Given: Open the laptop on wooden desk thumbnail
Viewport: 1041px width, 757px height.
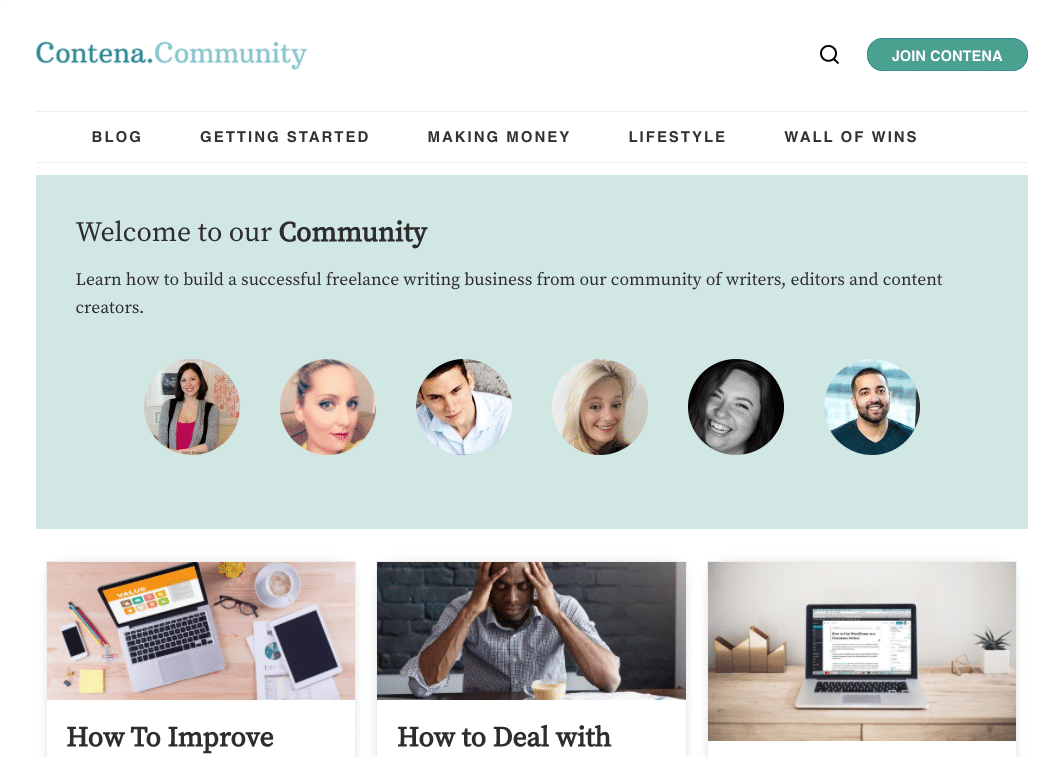Looking at the screenshot, I should click(862, 651).
